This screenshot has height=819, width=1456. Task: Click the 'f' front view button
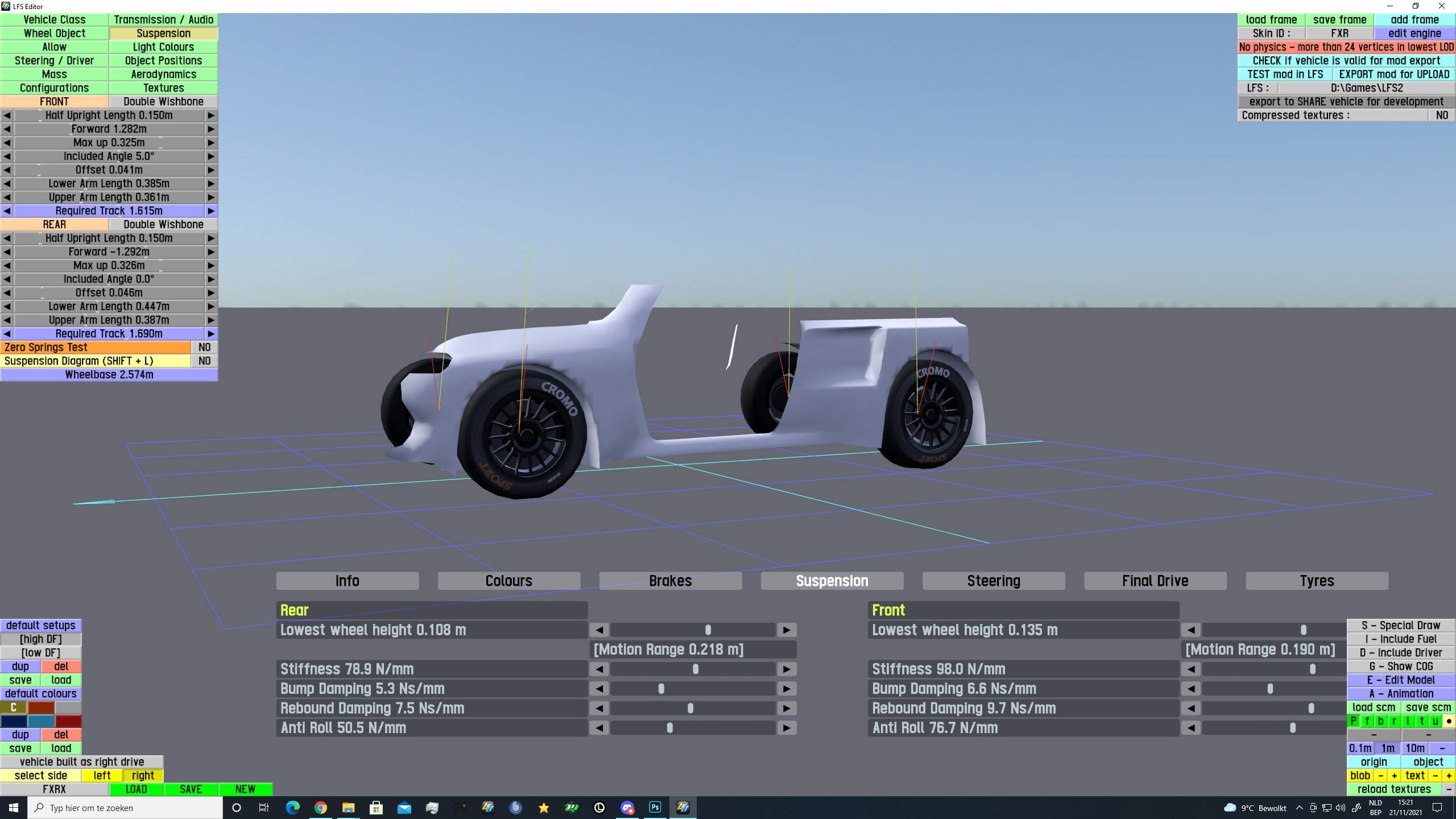click(1367, 721)
